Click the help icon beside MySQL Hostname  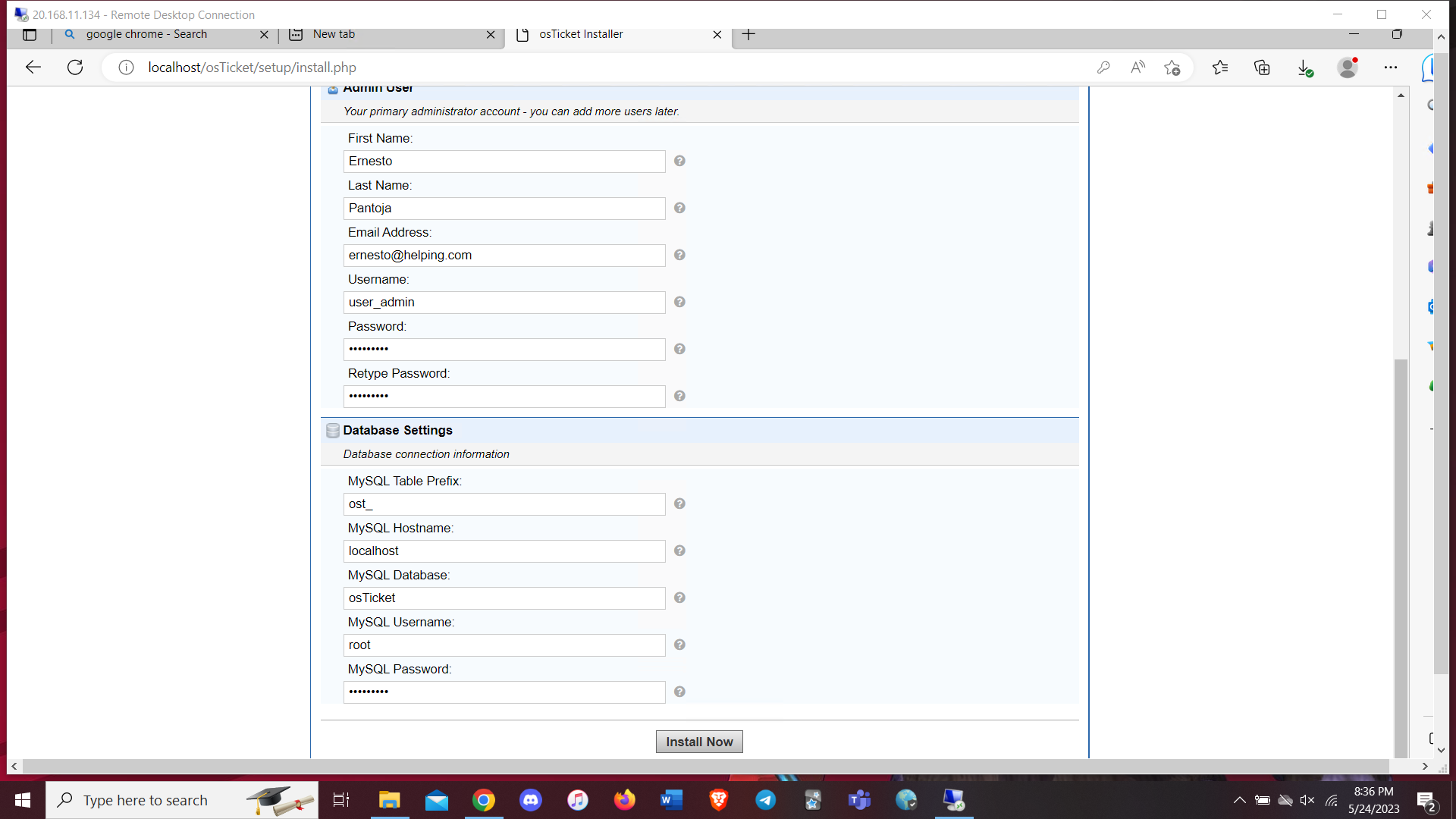(679, 551)
